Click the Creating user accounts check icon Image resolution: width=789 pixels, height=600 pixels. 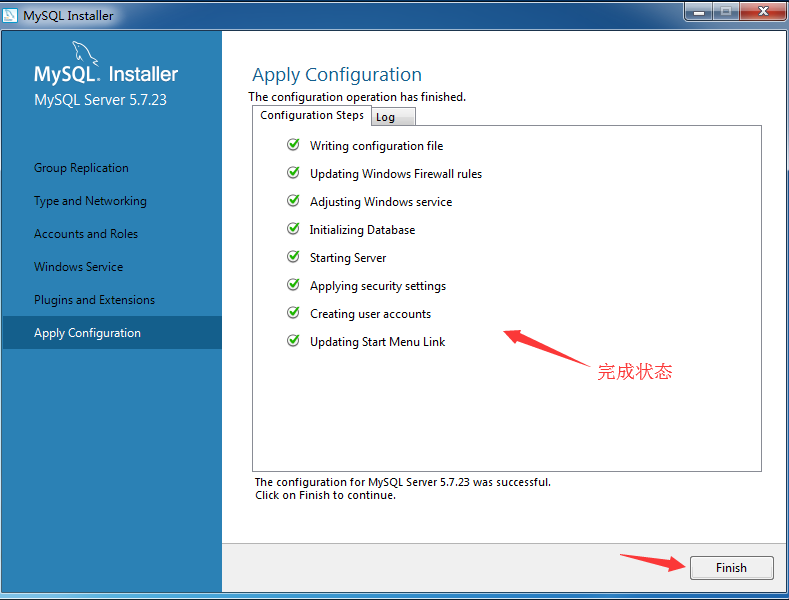coord(293,313)
